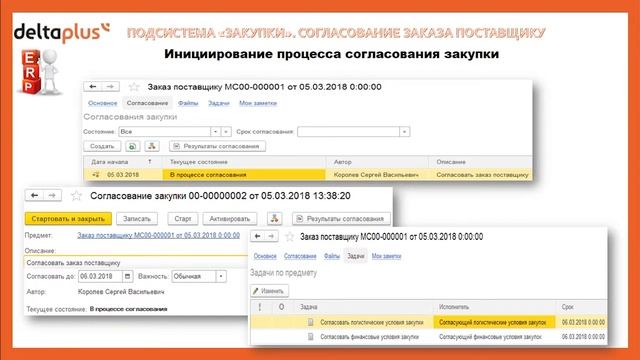The width and height of the screenshot is (640, 360).
Task: Click the Важность field showing Обычная
Action: point(193,276)
